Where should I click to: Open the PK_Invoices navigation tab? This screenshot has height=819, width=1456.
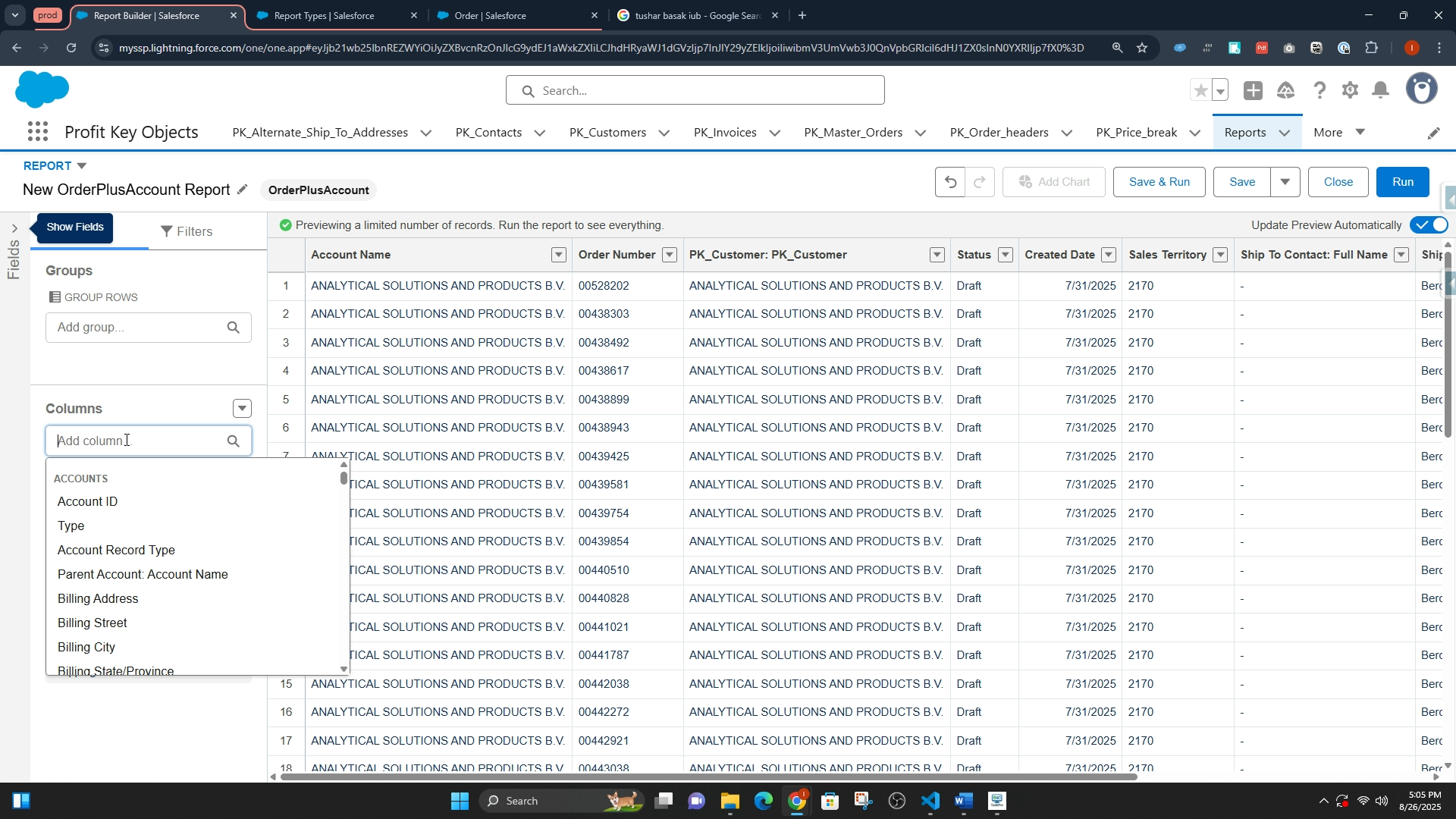pyautogui.click(x=725, y=133)
